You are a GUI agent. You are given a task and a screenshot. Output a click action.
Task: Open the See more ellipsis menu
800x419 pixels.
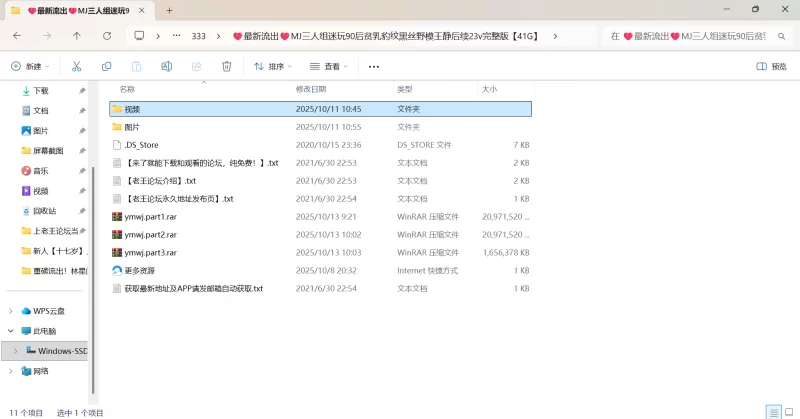pyautogui.click(x=374, y=66)
